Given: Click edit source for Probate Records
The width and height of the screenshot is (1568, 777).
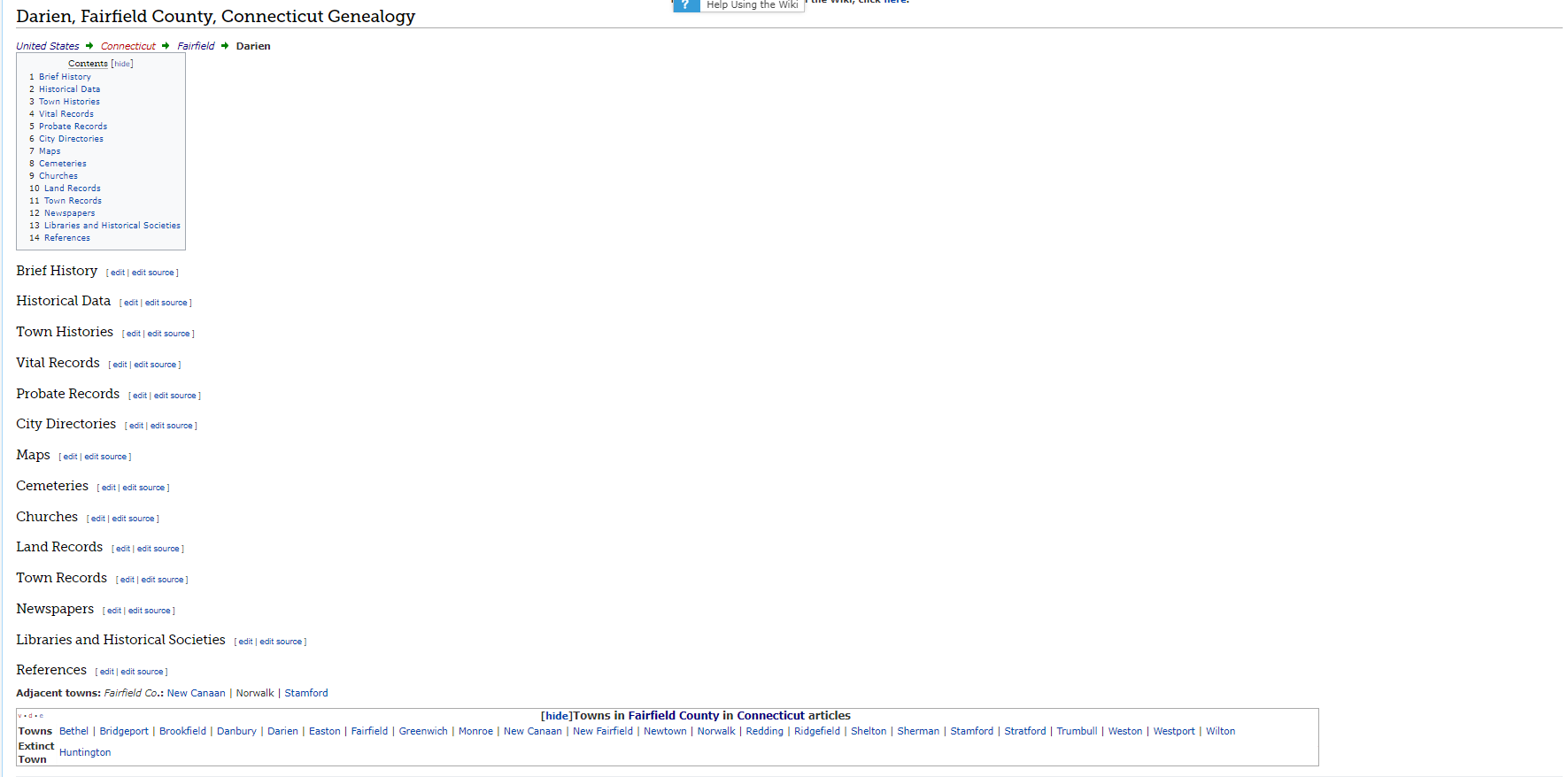Looking at the screenshot, I should click(x=175, y=396).
